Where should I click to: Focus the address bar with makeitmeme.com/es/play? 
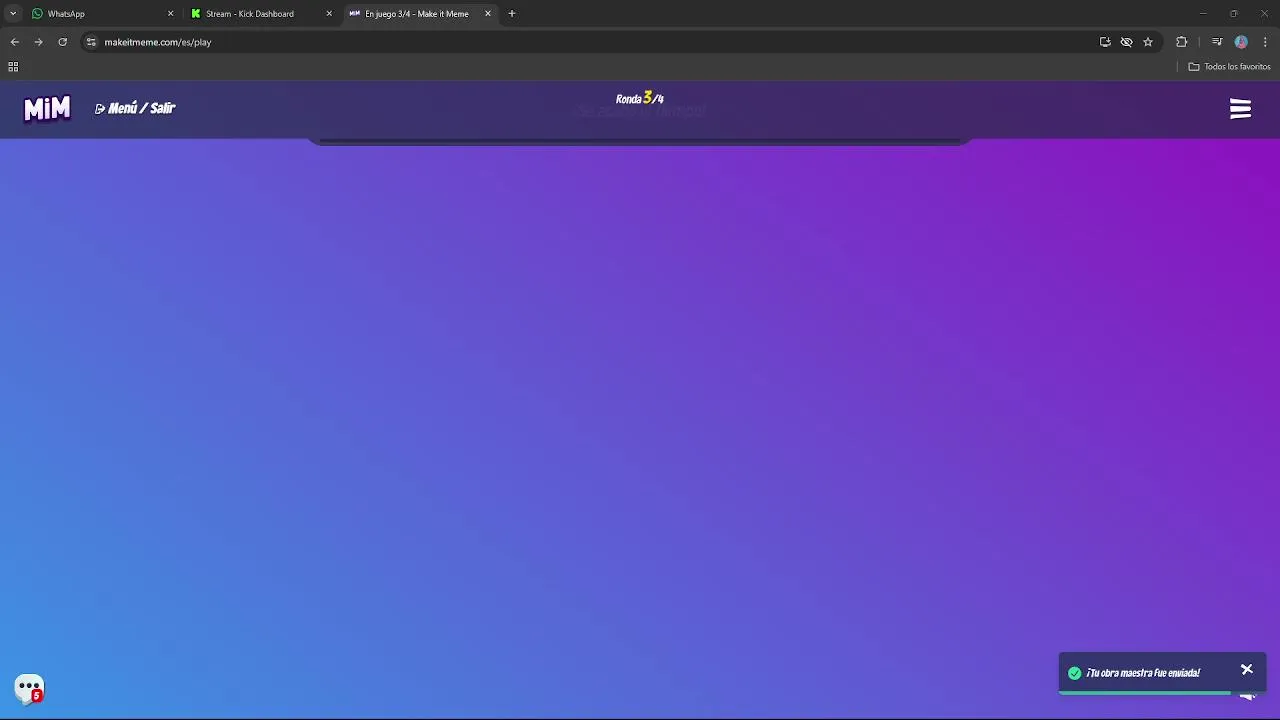(x=620, y=42)
